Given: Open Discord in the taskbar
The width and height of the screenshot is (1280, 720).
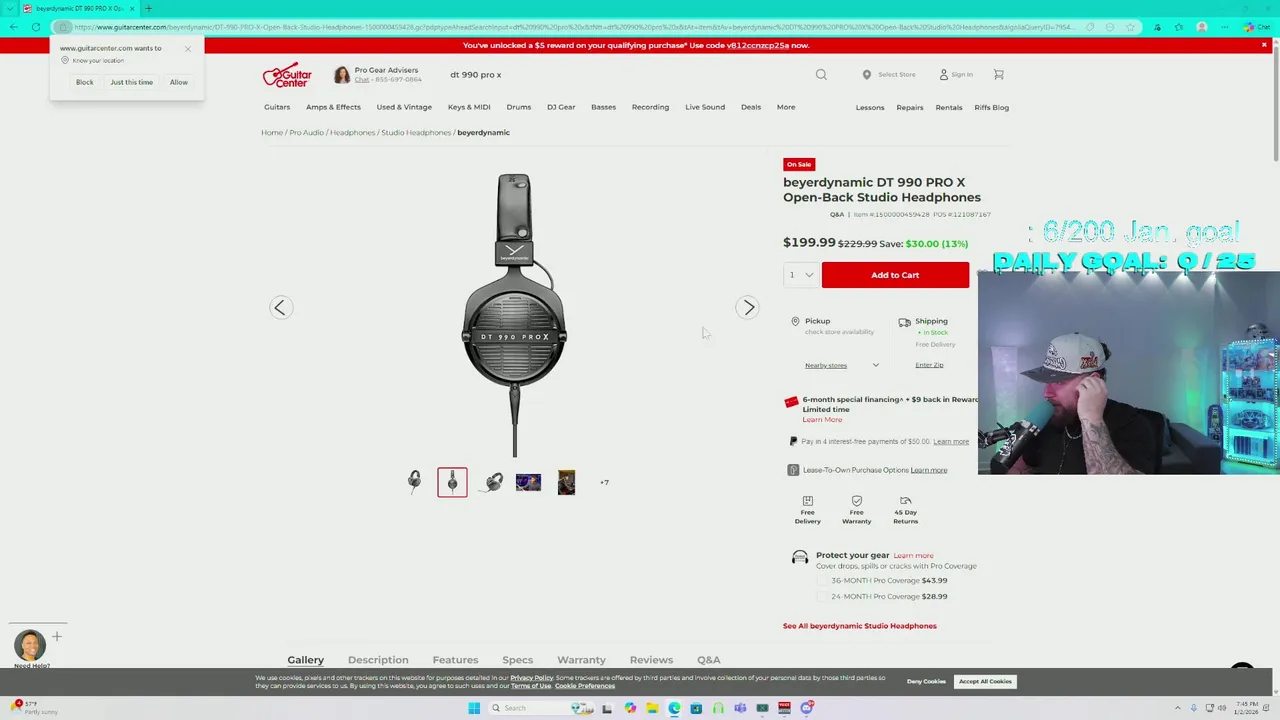Looking at the screenshot, I should click(x=806, y=708).
